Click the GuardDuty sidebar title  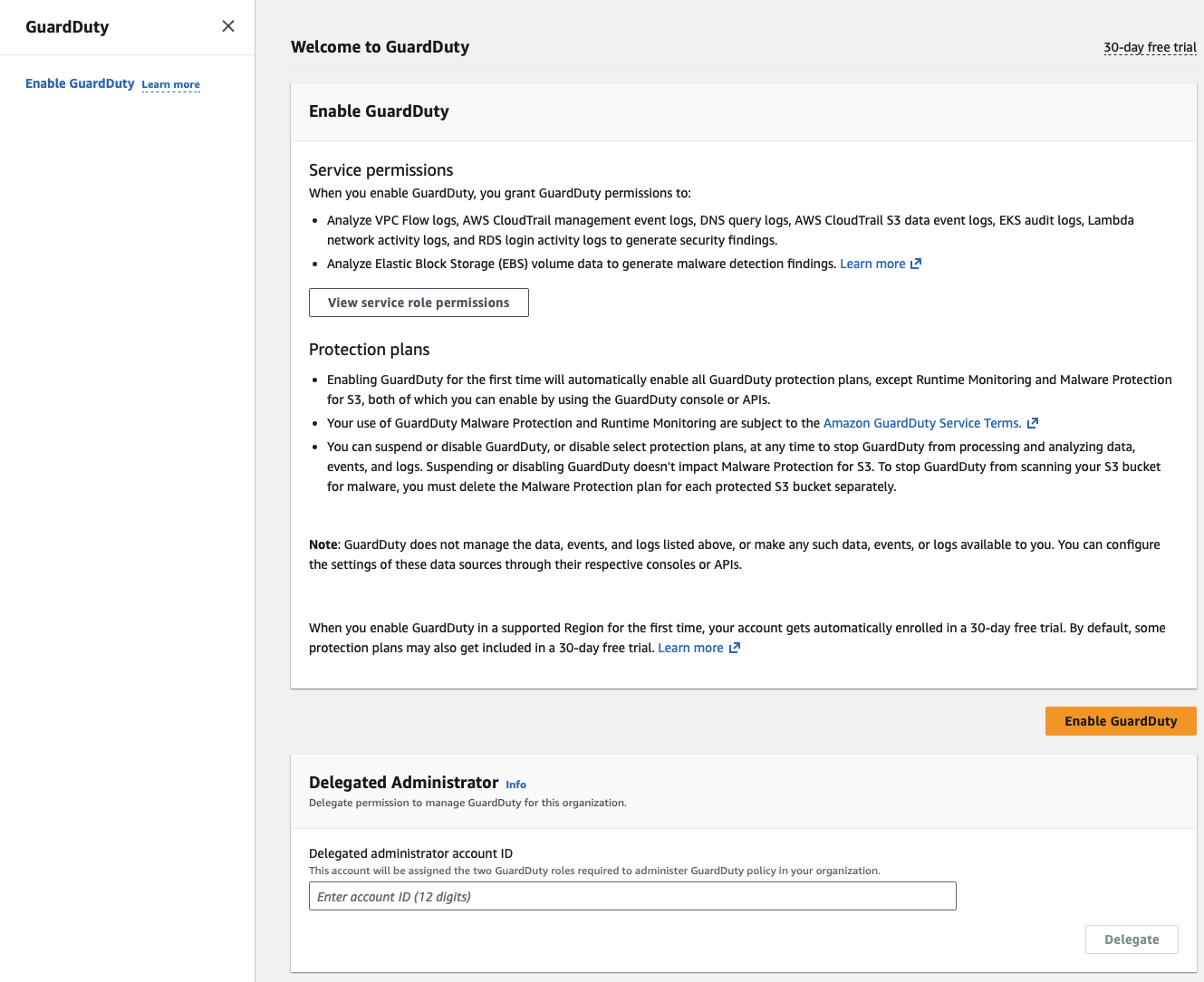67,27
